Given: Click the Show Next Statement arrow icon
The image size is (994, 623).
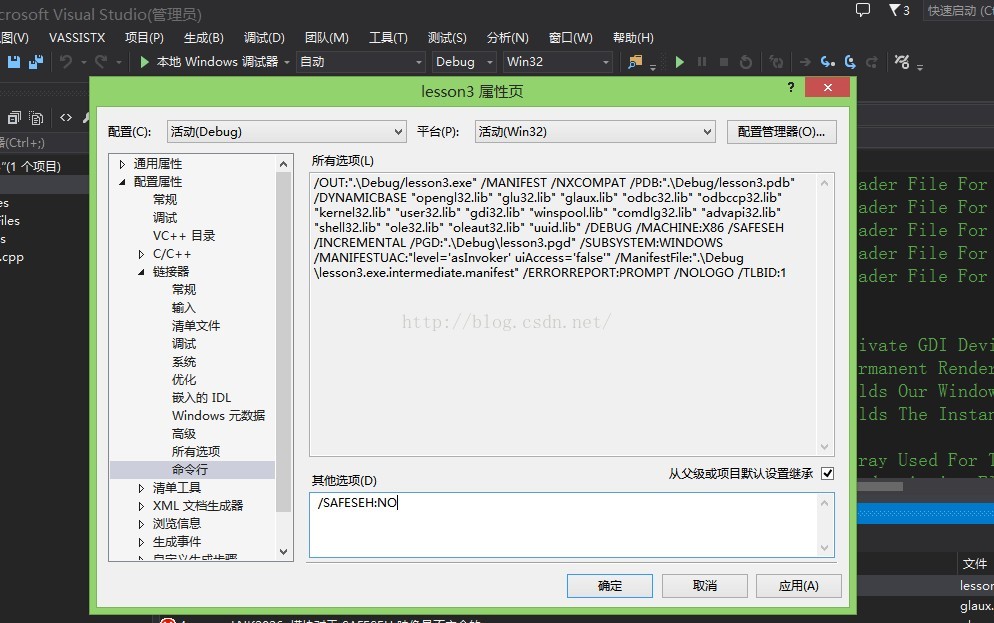Looking at the screenshot, I should tap(805, 61).
